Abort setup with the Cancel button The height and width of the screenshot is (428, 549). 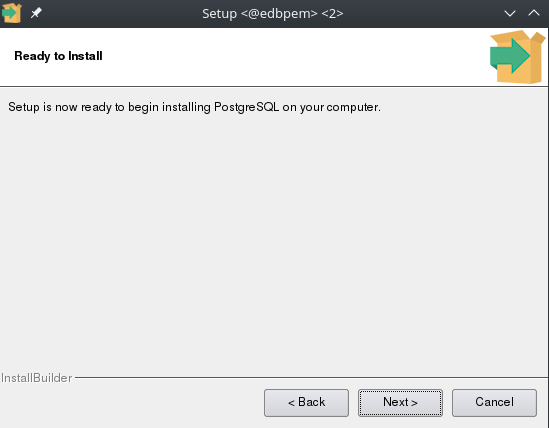pos(494,402)
